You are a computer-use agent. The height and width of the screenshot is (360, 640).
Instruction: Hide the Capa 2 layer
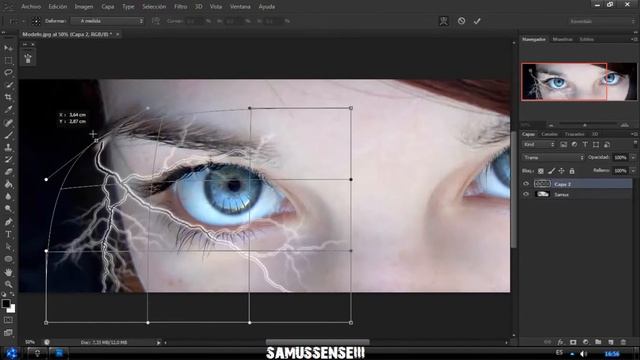526,184
